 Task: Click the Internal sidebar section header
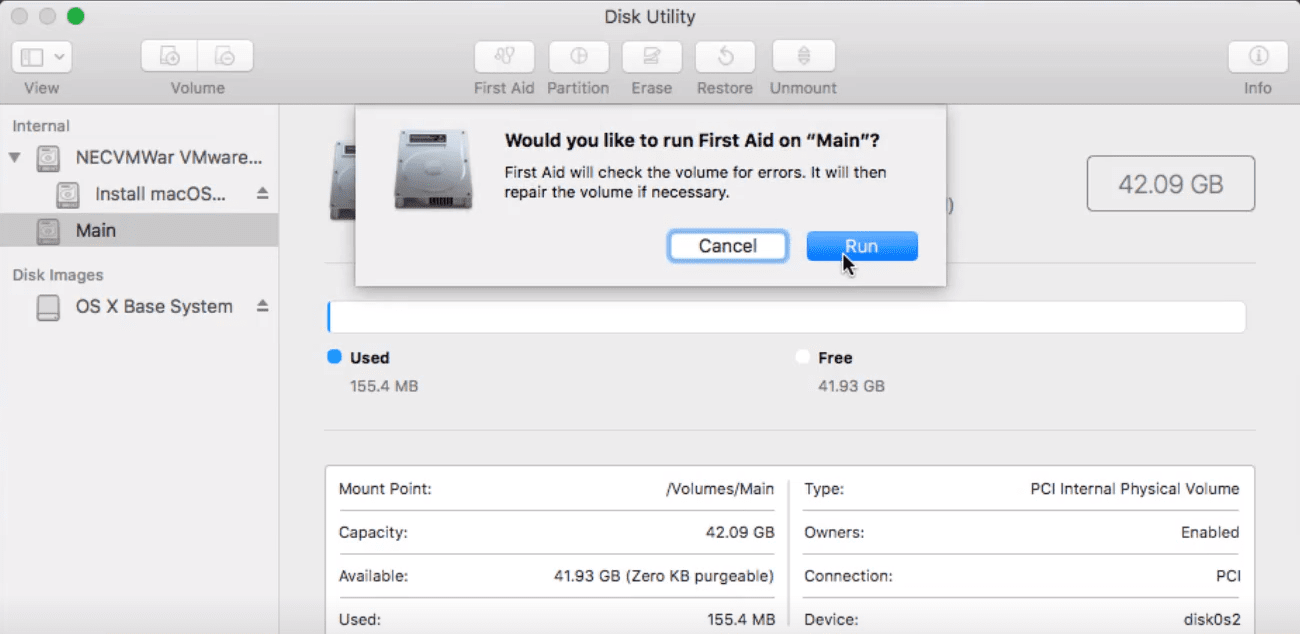pos(41,126)
